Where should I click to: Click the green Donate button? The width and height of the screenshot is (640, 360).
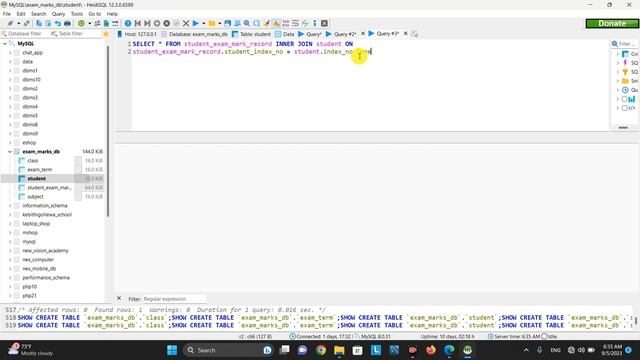612,24
